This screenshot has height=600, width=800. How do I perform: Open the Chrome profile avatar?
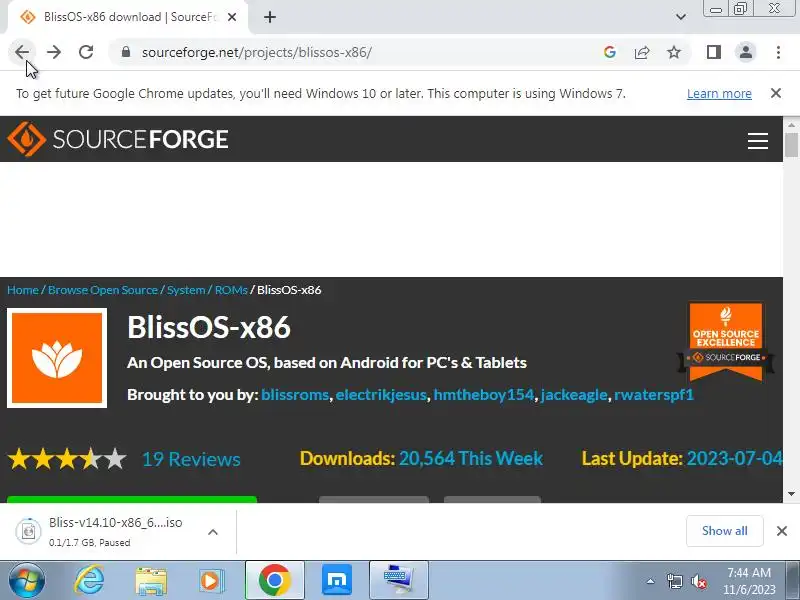coord(745,52)
